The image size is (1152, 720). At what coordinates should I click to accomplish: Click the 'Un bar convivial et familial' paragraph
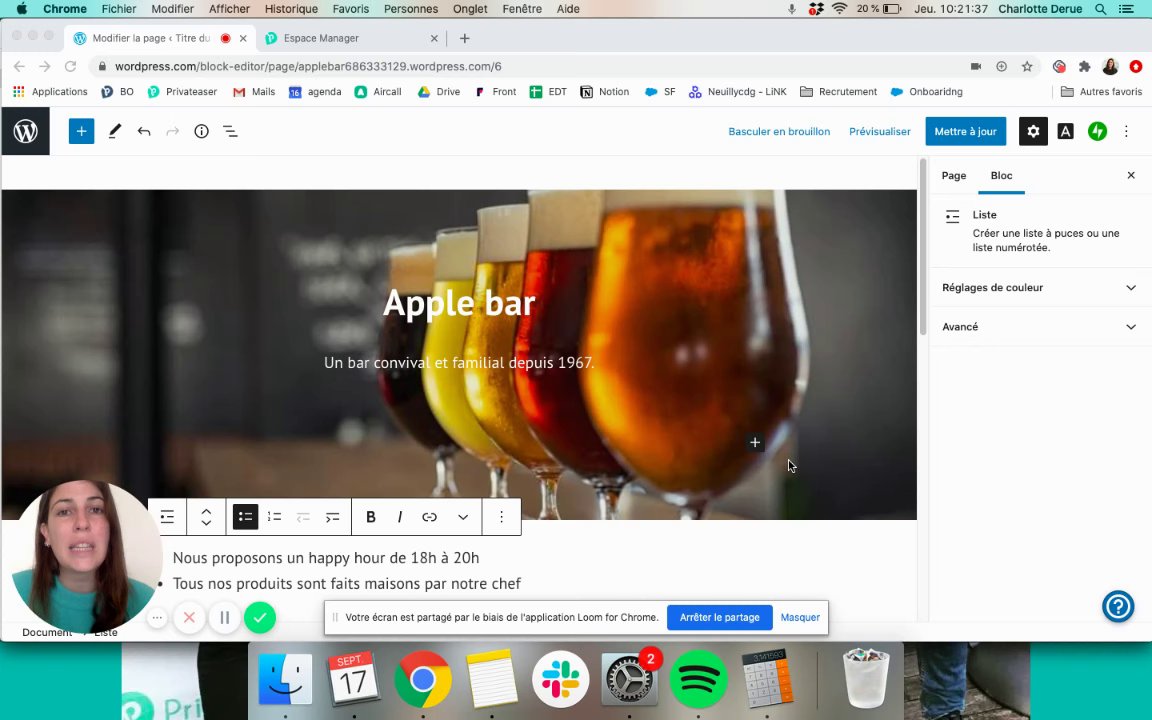click(x=459, y=362)
